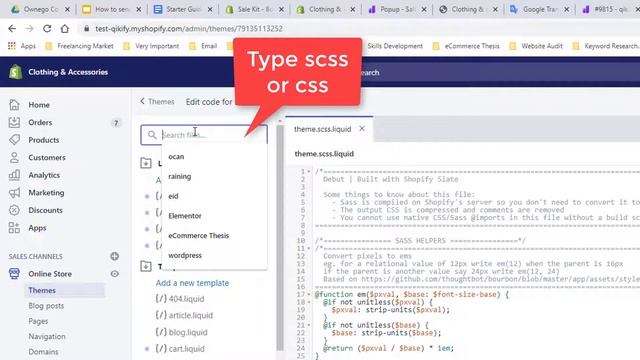Viewport: 640px width, 360px height.
Task: Click the Orders count badge 7
Action: click(x=116, y=122)
